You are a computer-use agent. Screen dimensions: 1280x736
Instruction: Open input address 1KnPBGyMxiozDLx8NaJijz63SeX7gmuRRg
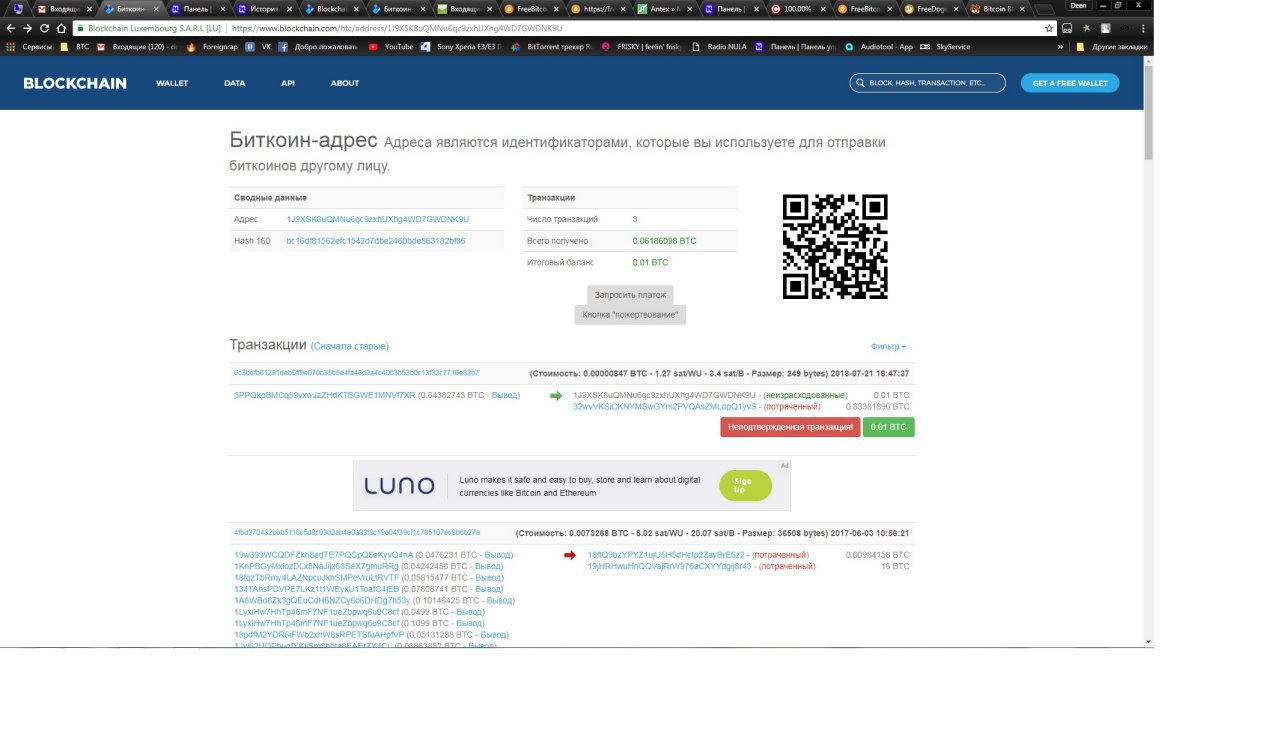click(x=316, y=566)
